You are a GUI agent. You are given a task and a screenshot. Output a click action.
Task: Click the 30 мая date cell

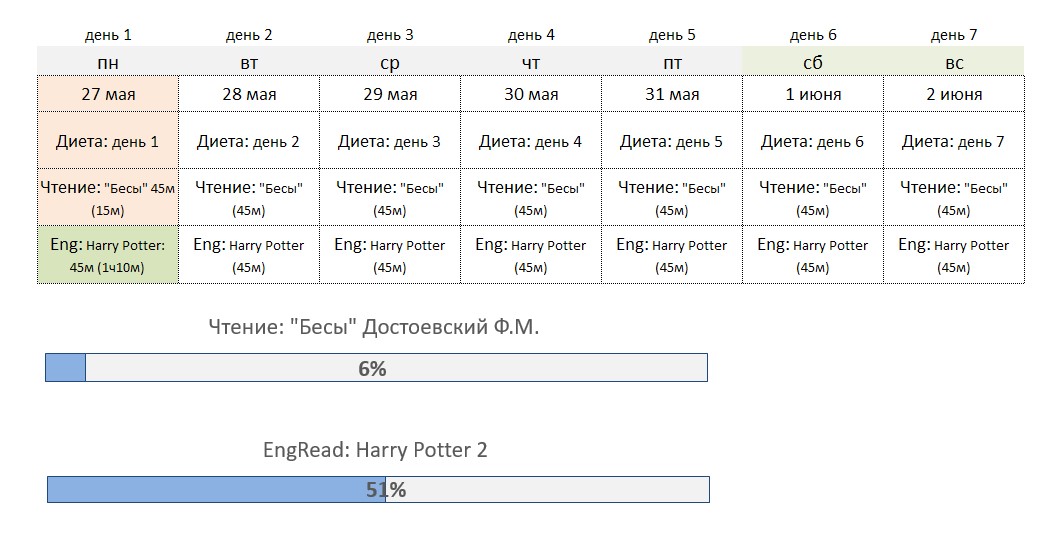(x=531, y=94)
